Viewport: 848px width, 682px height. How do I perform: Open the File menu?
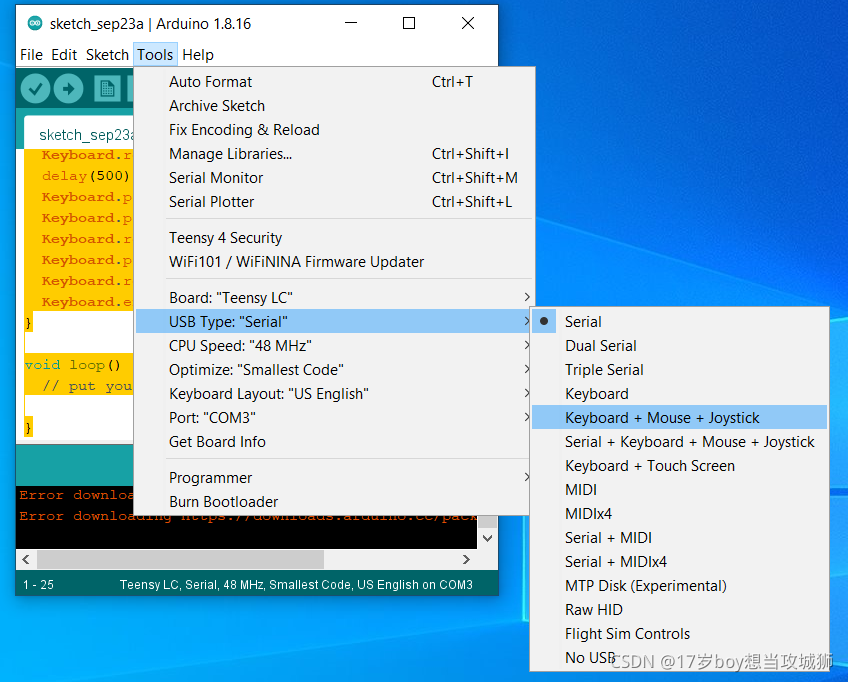click(31, 55)
